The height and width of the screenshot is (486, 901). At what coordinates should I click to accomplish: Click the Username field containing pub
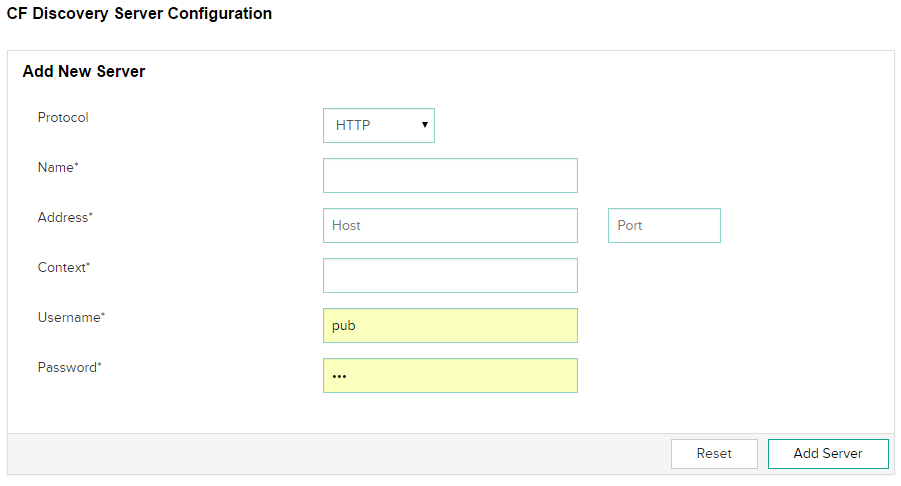[x=450, y=325]
